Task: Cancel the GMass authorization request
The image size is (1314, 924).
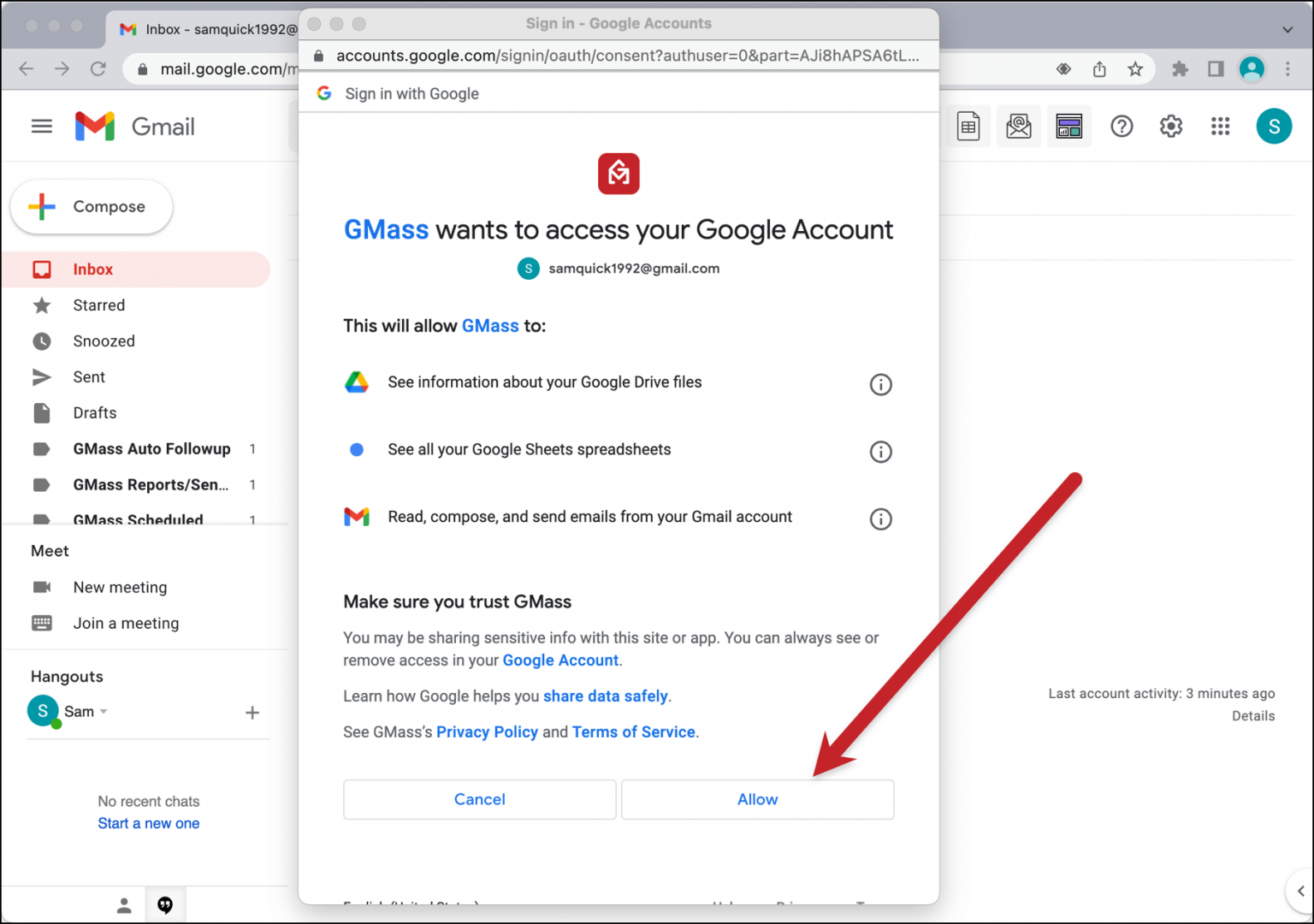Action: click(x=479, y=799)
